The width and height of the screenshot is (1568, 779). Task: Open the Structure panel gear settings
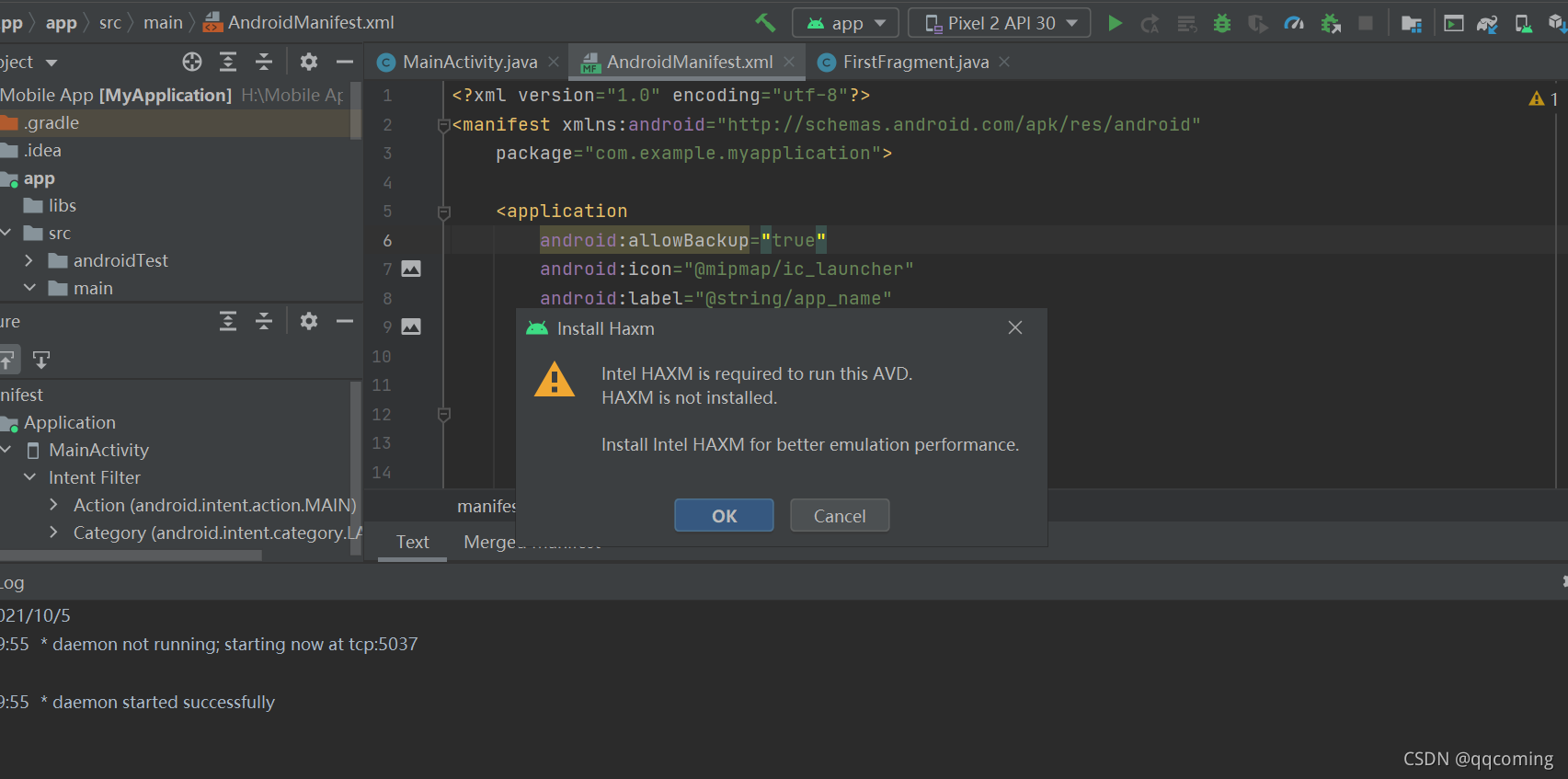[x=309, y=321]
